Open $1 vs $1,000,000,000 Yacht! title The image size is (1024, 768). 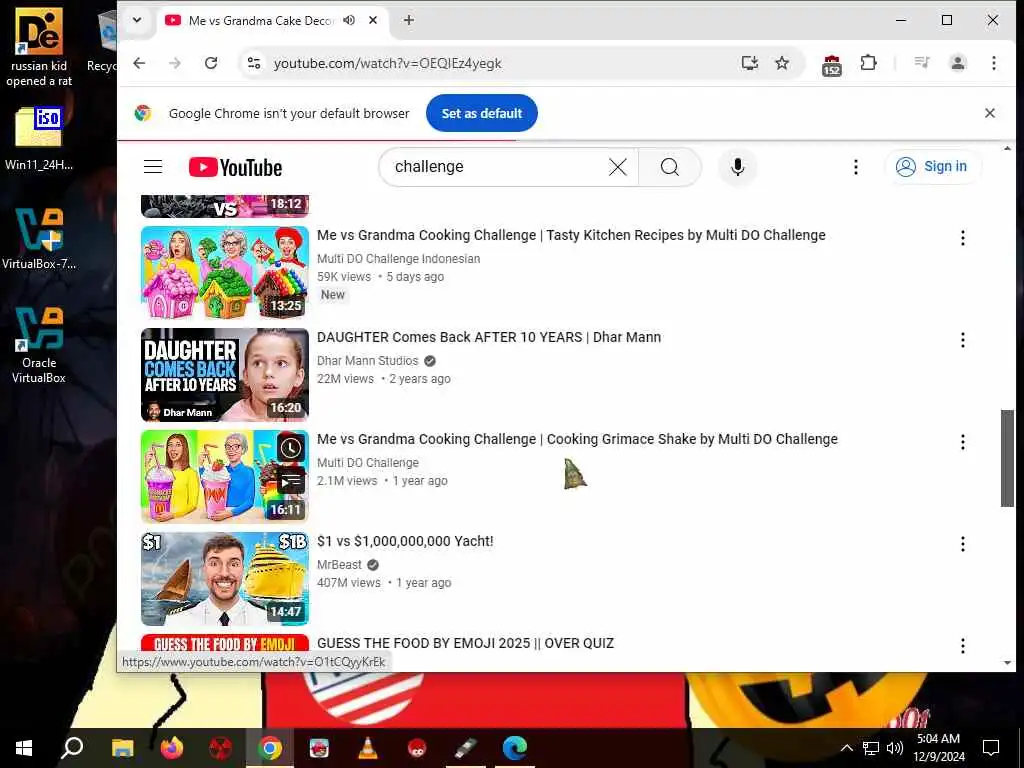tap(405, 541)
